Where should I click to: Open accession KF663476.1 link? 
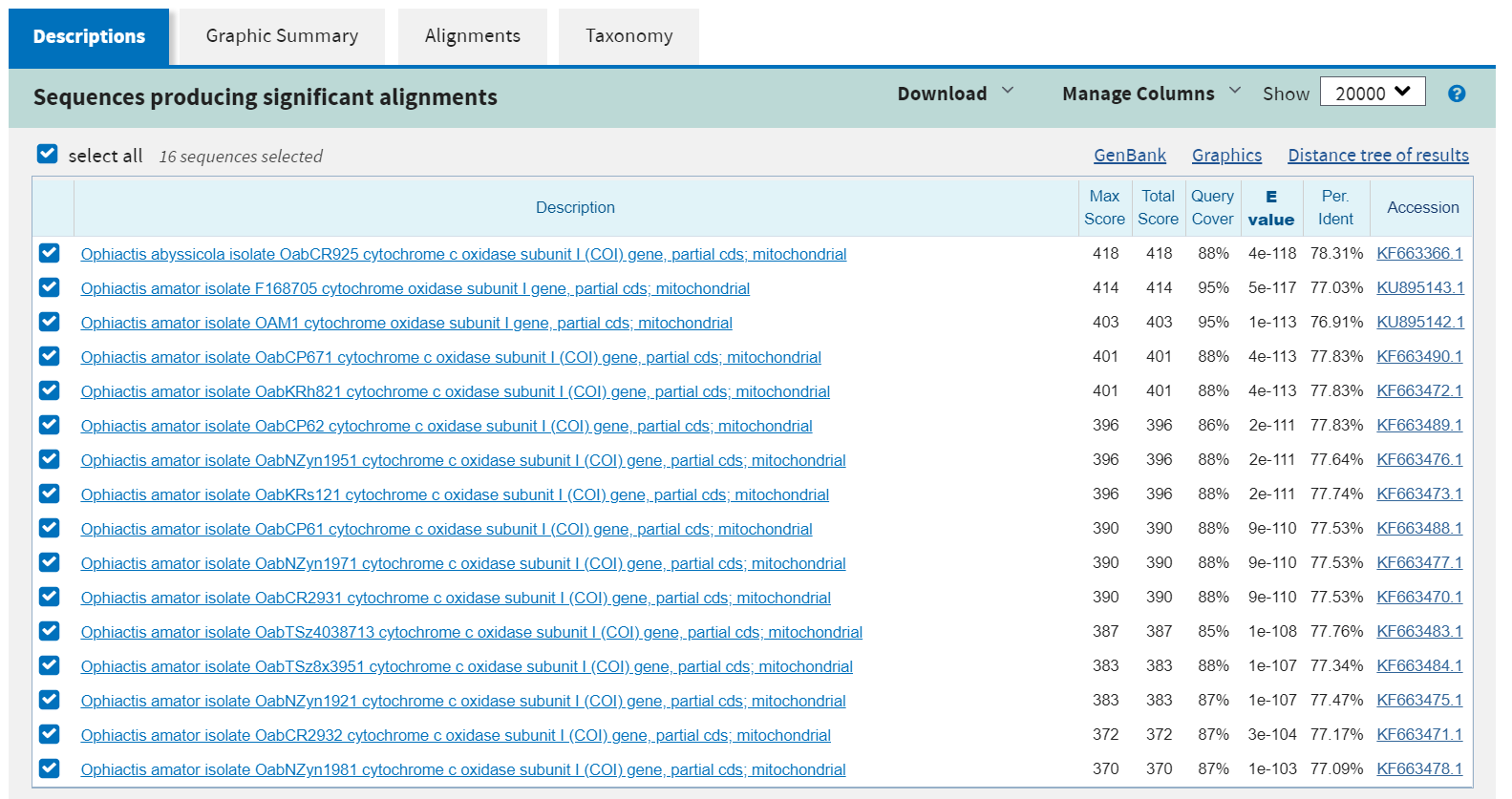[1419, 459]
